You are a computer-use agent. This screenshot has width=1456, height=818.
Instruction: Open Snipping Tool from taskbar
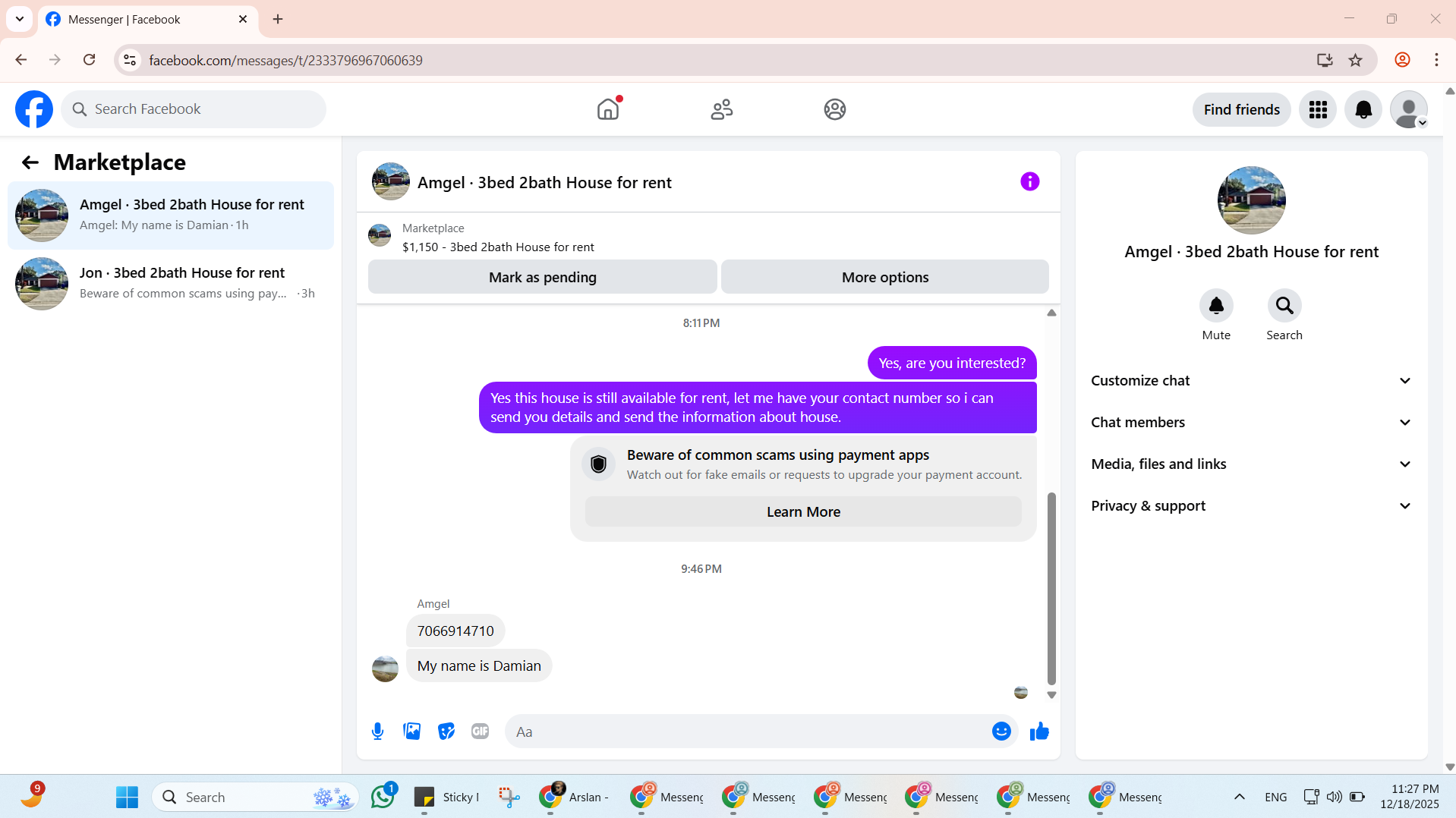[509, 797]
